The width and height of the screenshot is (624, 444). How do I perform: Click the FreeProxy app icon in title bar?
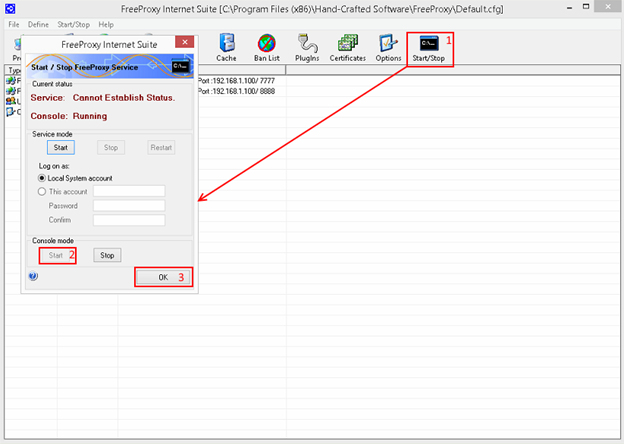tap(10, 8)
